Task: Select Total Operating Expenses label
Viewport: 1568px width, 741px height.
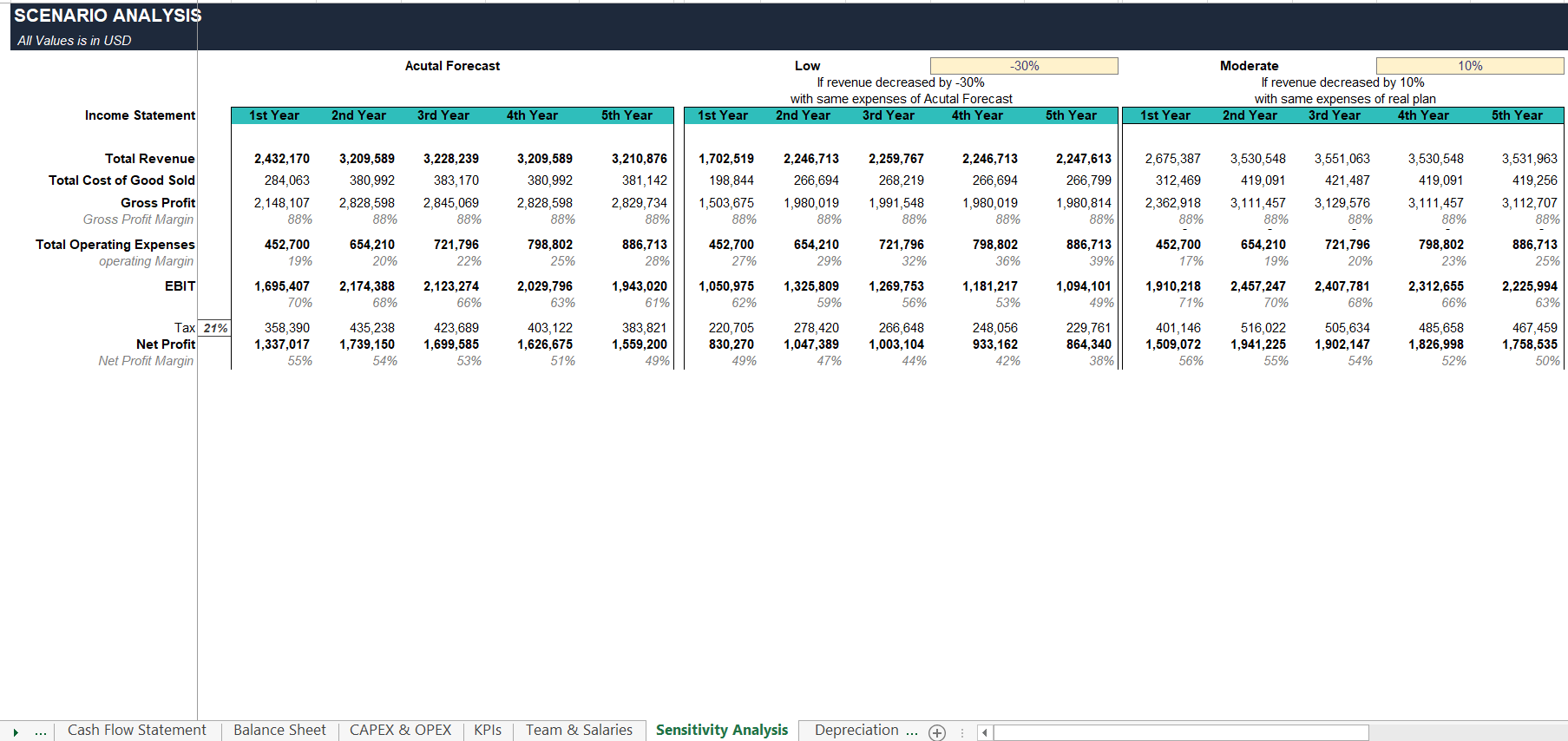Action: tap(115, 245)
